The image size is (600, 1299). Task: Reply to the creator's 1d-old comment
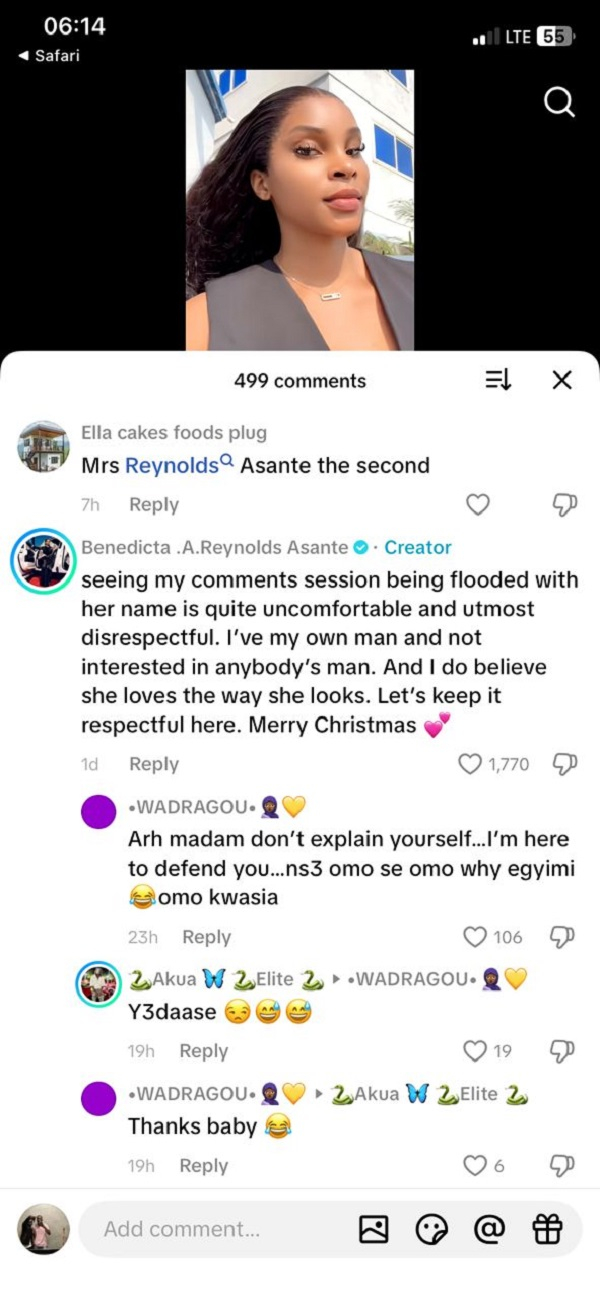point(154,764)
